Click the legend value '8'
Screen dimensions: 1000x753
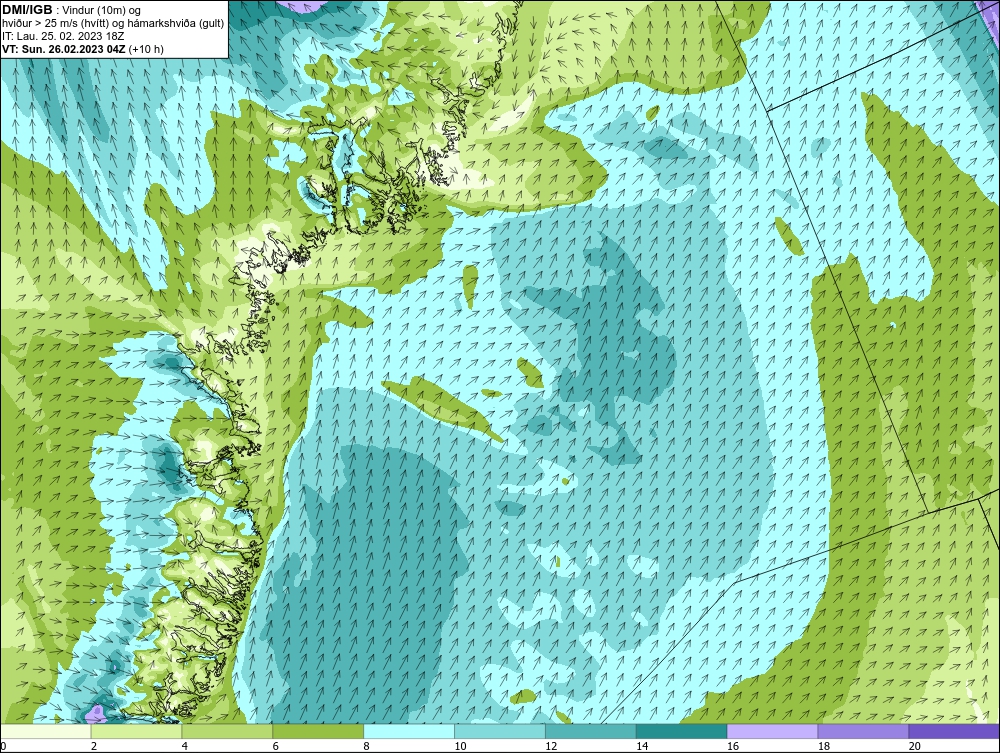367,746
